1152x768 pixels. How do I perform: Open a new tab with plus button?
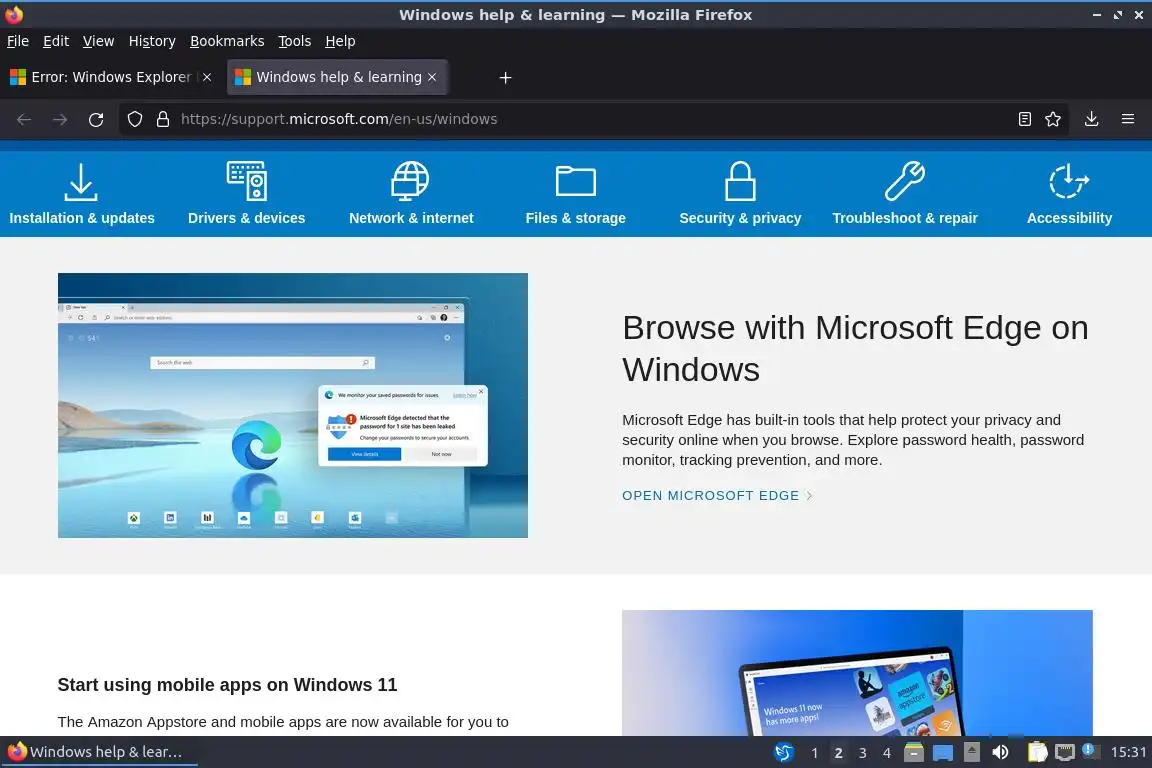505,77
